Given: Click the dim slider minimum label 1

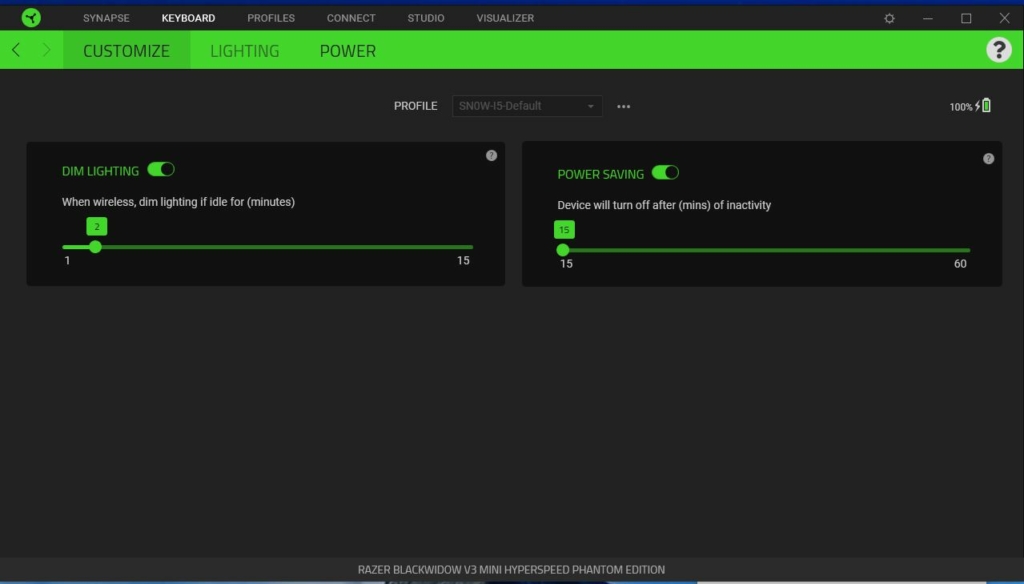Looking at the screenshot, I should [x=67, y=261].
